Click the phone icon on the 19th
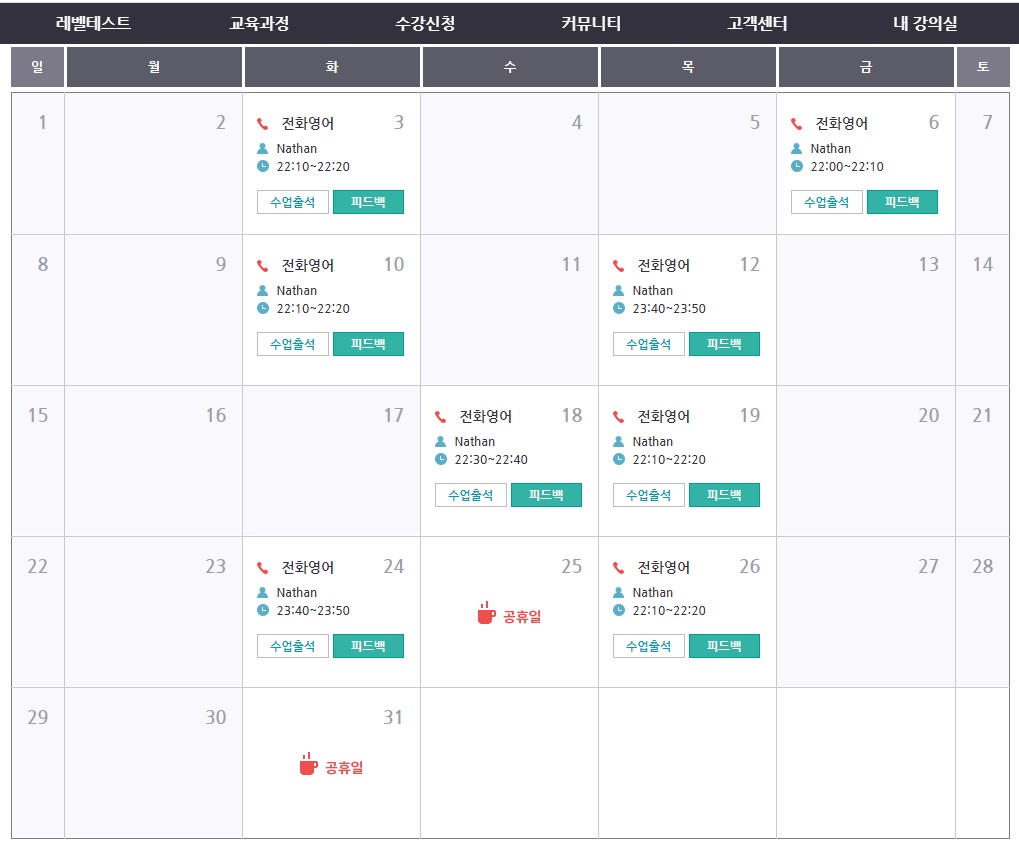Viewport: 1019px width, 842px height. 619,417
